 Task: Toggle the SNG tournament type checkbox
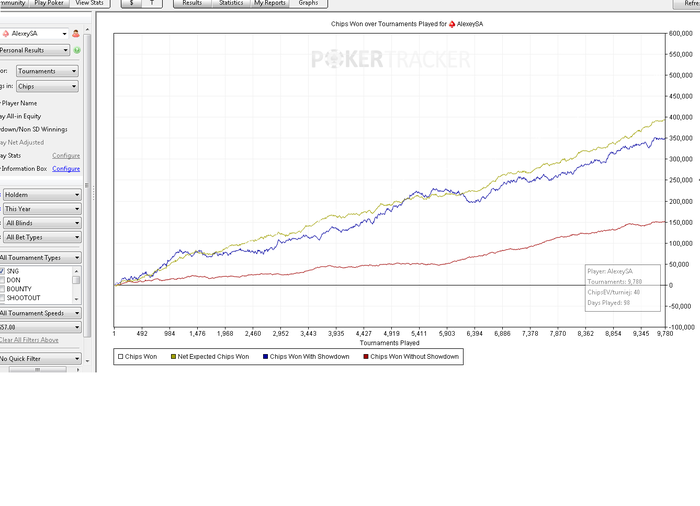[2, 271]
